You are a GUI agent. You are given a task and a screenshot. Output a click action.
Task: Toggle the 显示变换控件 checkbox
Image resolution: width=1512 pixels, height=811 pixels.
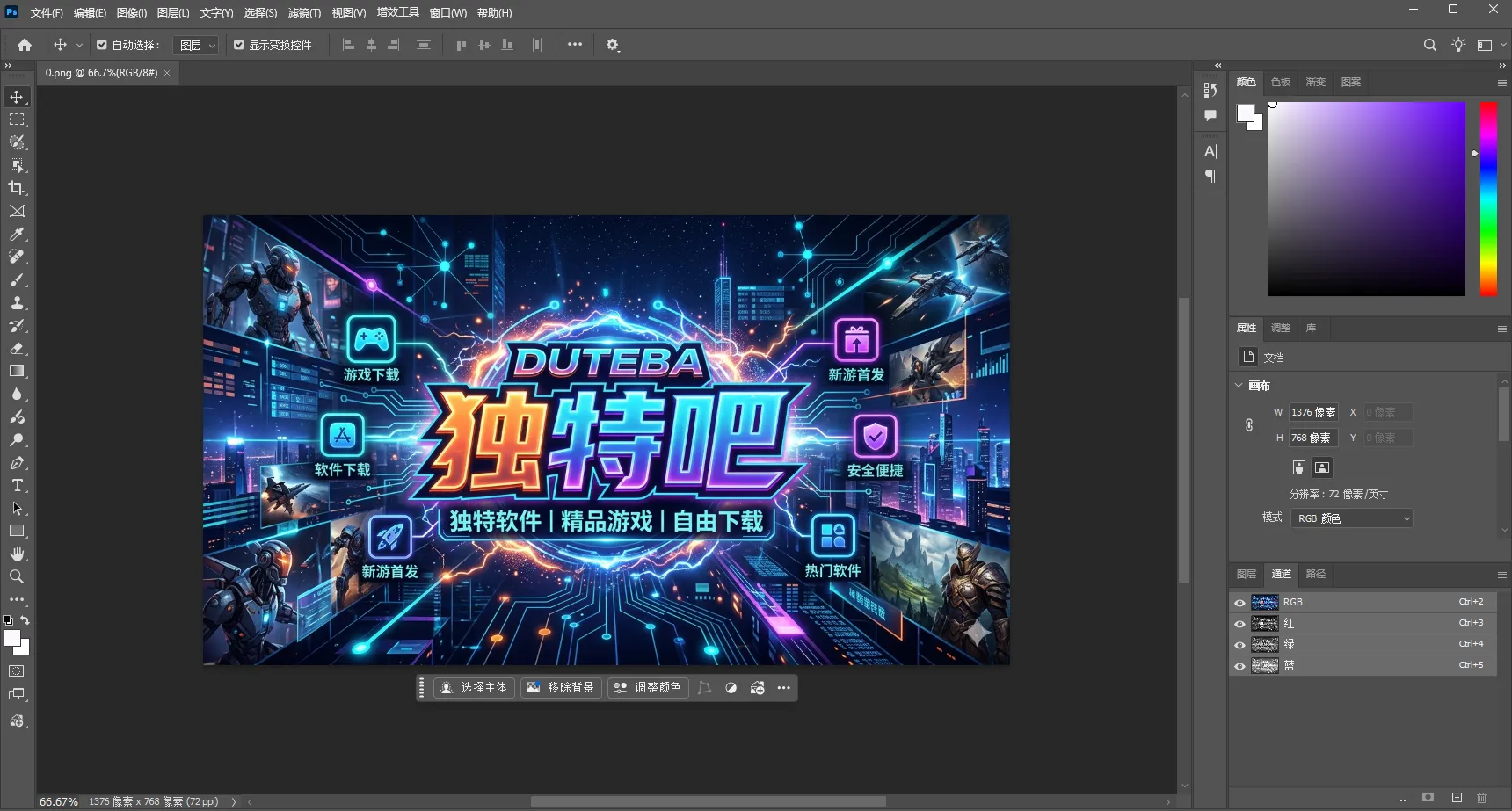pyautogui.click(x=238, y=45)
